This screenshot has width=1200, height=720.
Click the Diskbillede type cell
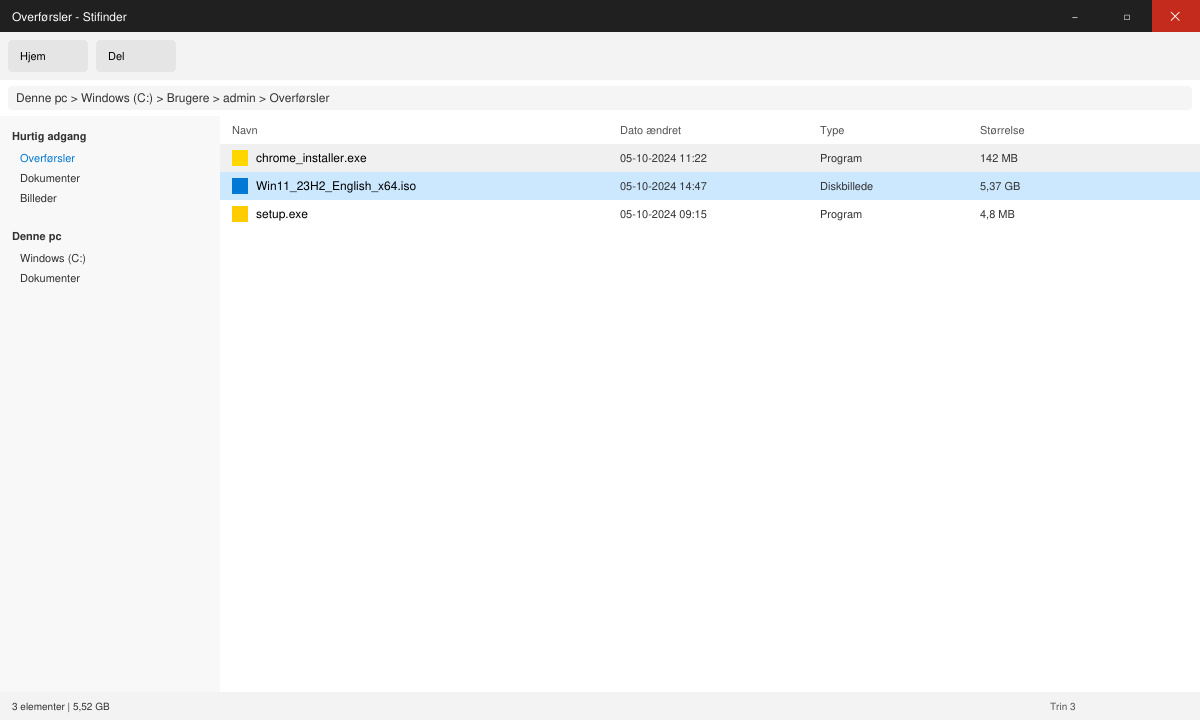pos(846,186)
